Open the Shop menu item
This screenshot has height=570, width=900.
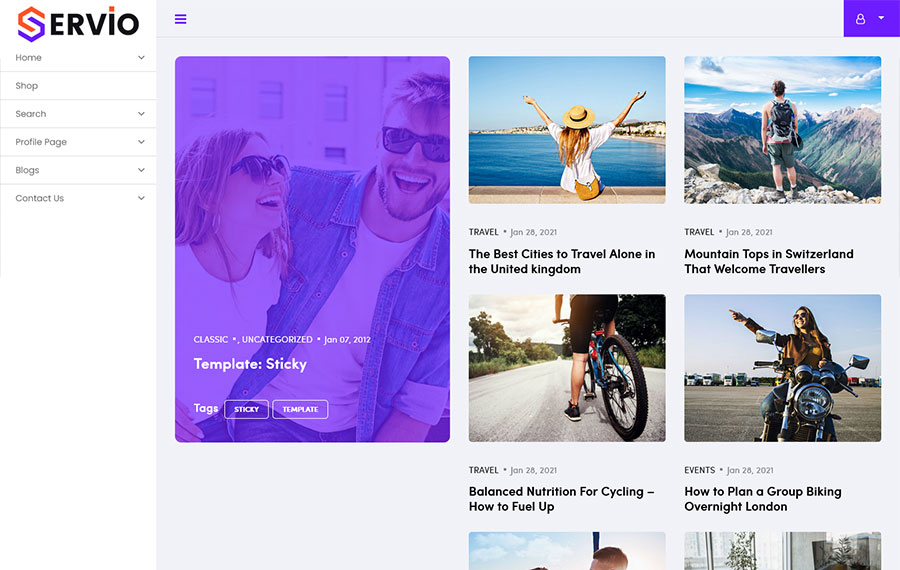(x=27, y=86)
